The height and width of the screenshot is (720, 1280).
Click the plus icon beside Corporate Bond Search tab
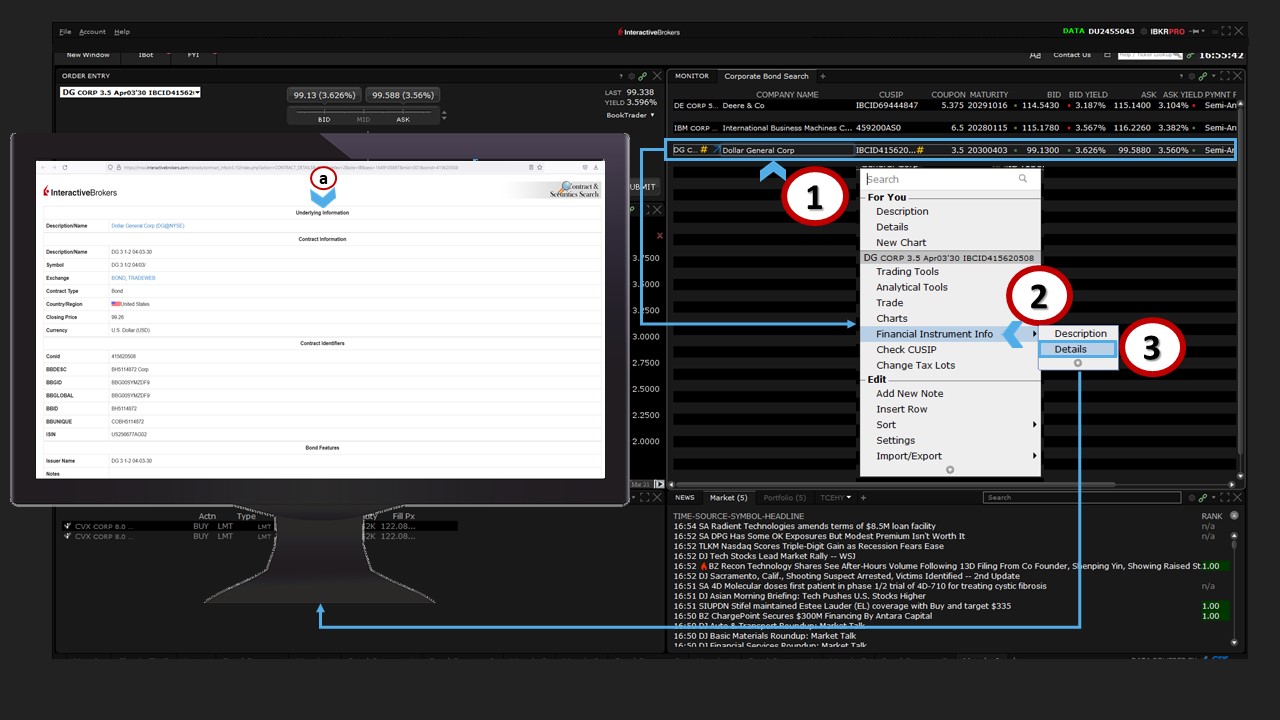tap(823, 76)
